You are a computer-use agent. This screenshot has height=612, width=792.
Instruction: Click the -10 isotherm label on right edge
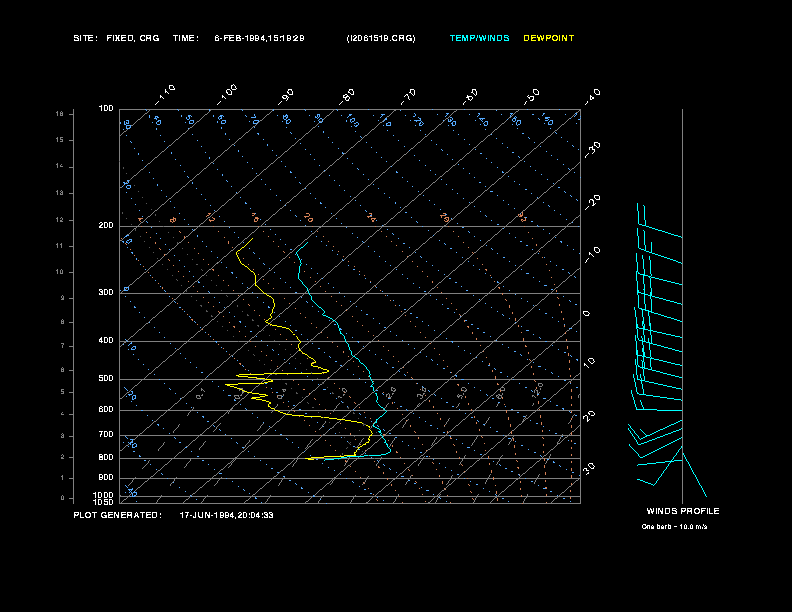tap(592, 255)
